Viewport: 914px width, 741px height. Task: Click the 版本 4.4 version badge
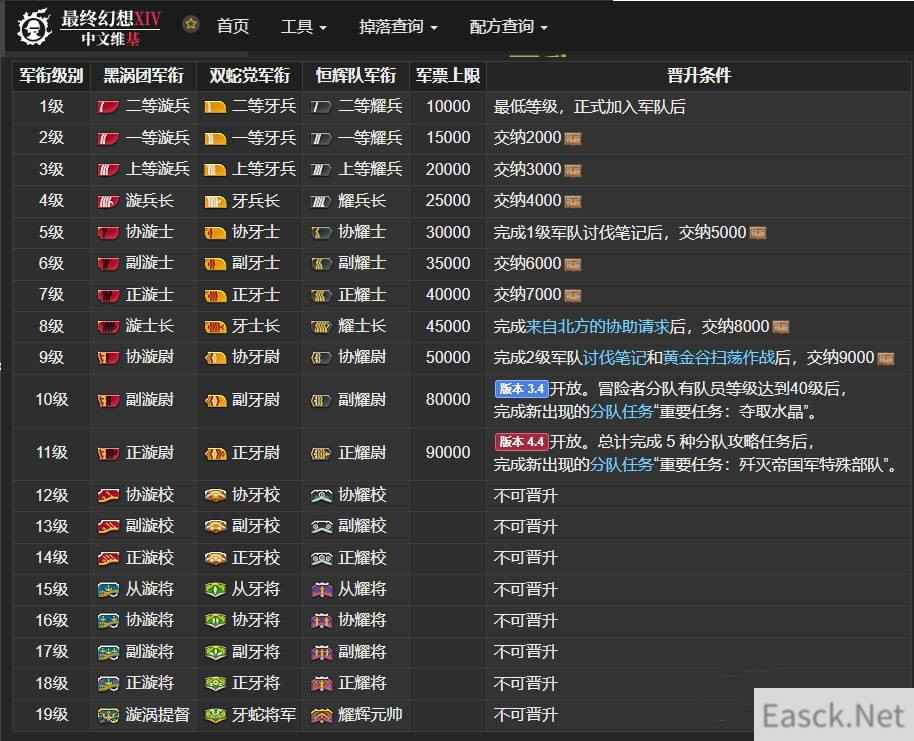point(521,442)
